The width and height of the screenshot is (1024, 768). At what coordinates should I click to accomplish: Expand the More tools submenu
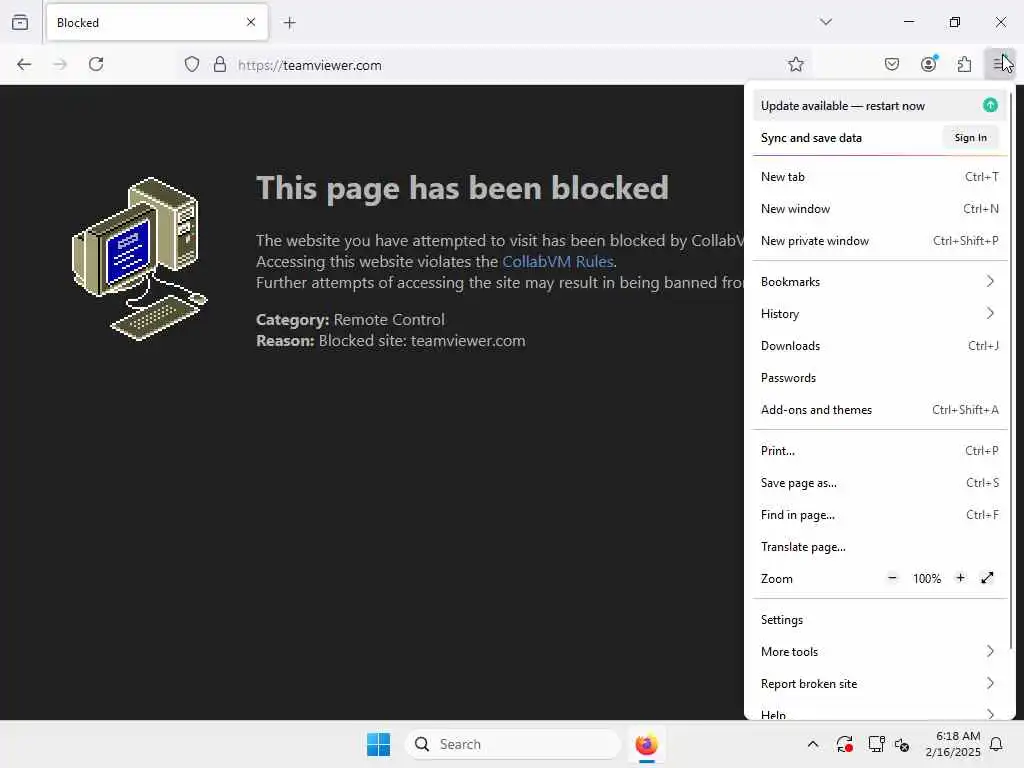tap(879, 652)
